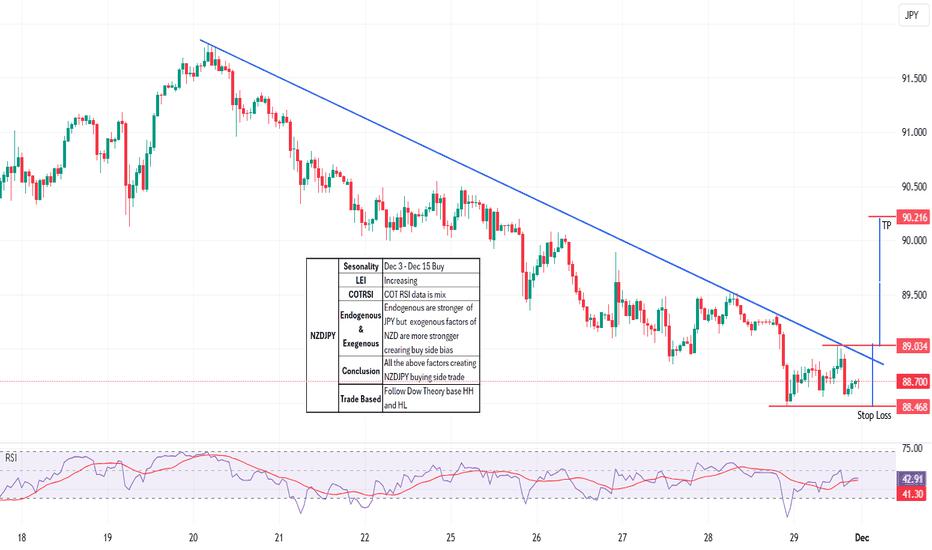Click the 90.500 price axis label

(x=914, y=187)
